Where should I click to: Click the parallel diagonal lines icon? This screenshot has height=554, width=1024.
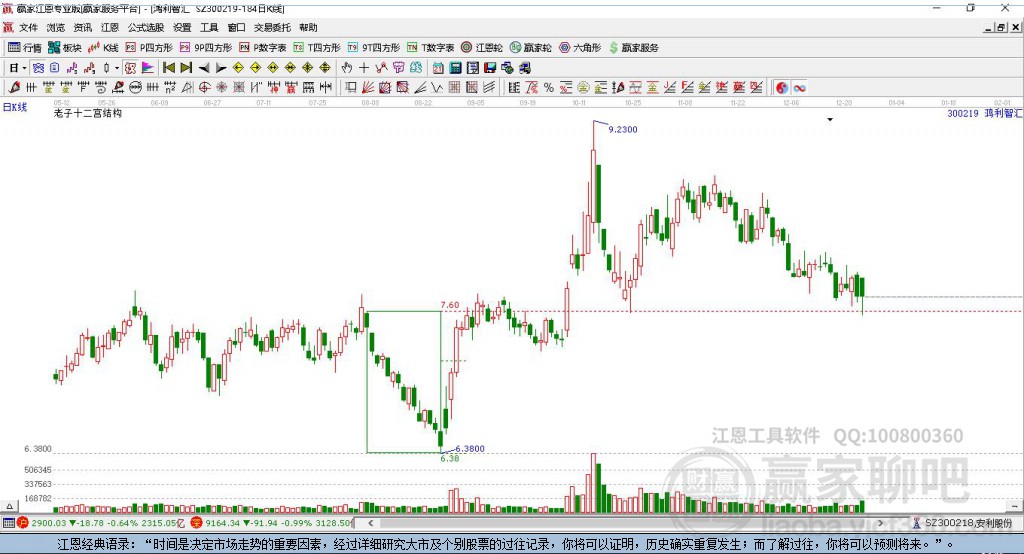pyautogui.click(x=488, y=88)
